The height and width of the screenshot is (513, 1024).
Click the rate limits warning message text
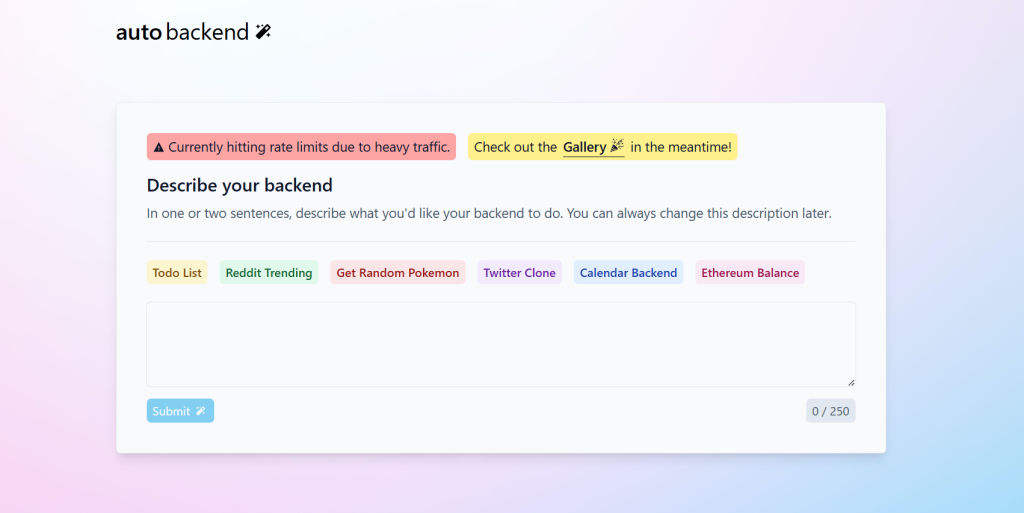[309, 147]
